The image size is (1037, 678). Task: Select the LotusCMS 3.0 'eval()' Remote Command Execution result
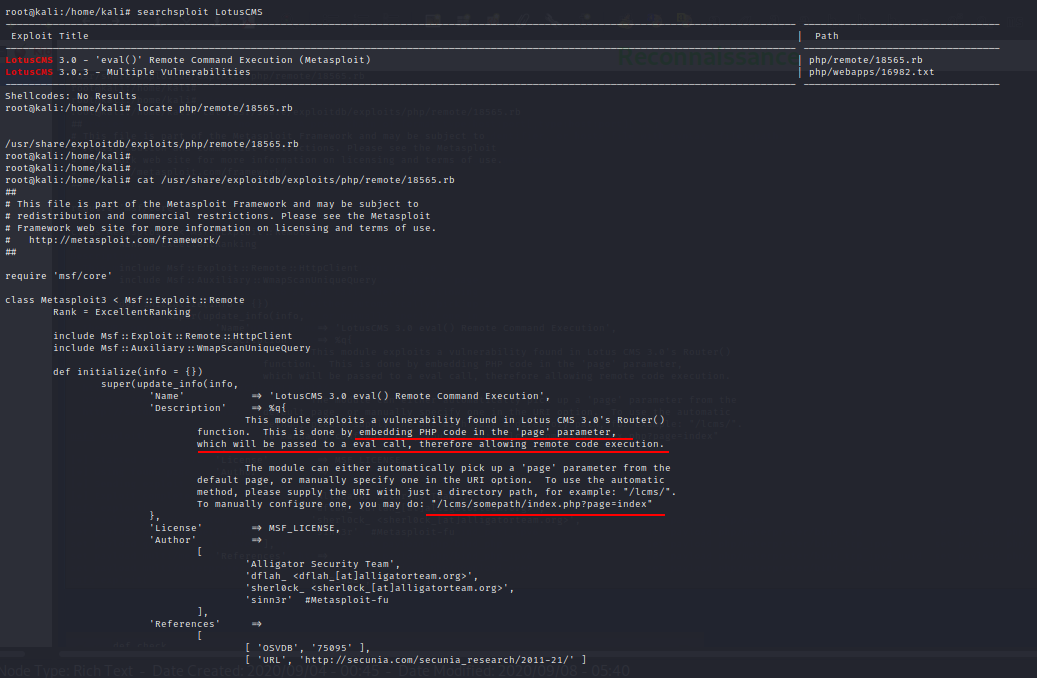click(188, 60)
